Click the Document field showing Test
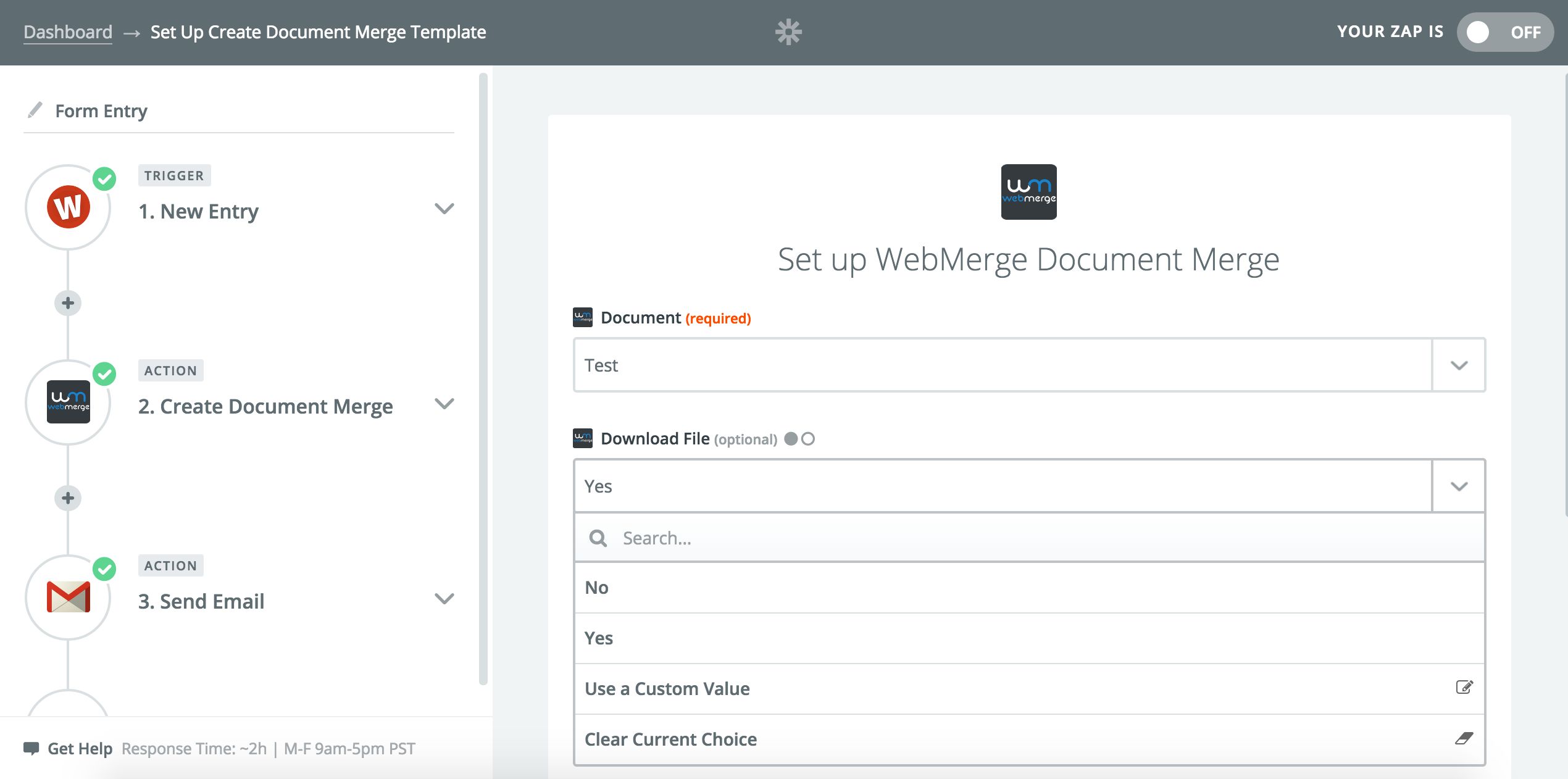Viewport: 1568px width, 779px height. pyautogui.click(x=1003, y=365)
